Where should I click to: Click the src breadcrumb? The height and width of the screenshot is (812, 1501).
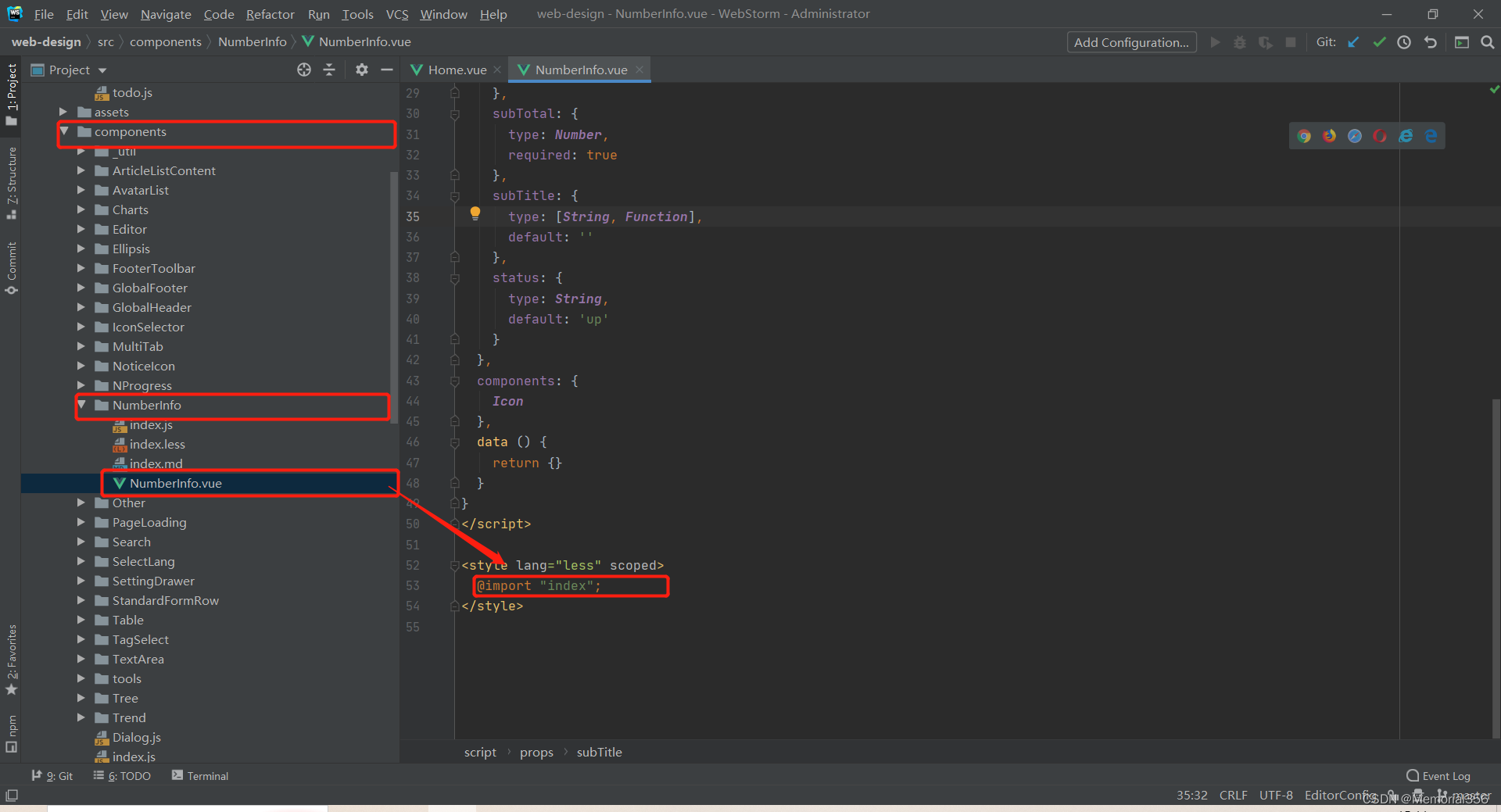[x=106, y=42]
